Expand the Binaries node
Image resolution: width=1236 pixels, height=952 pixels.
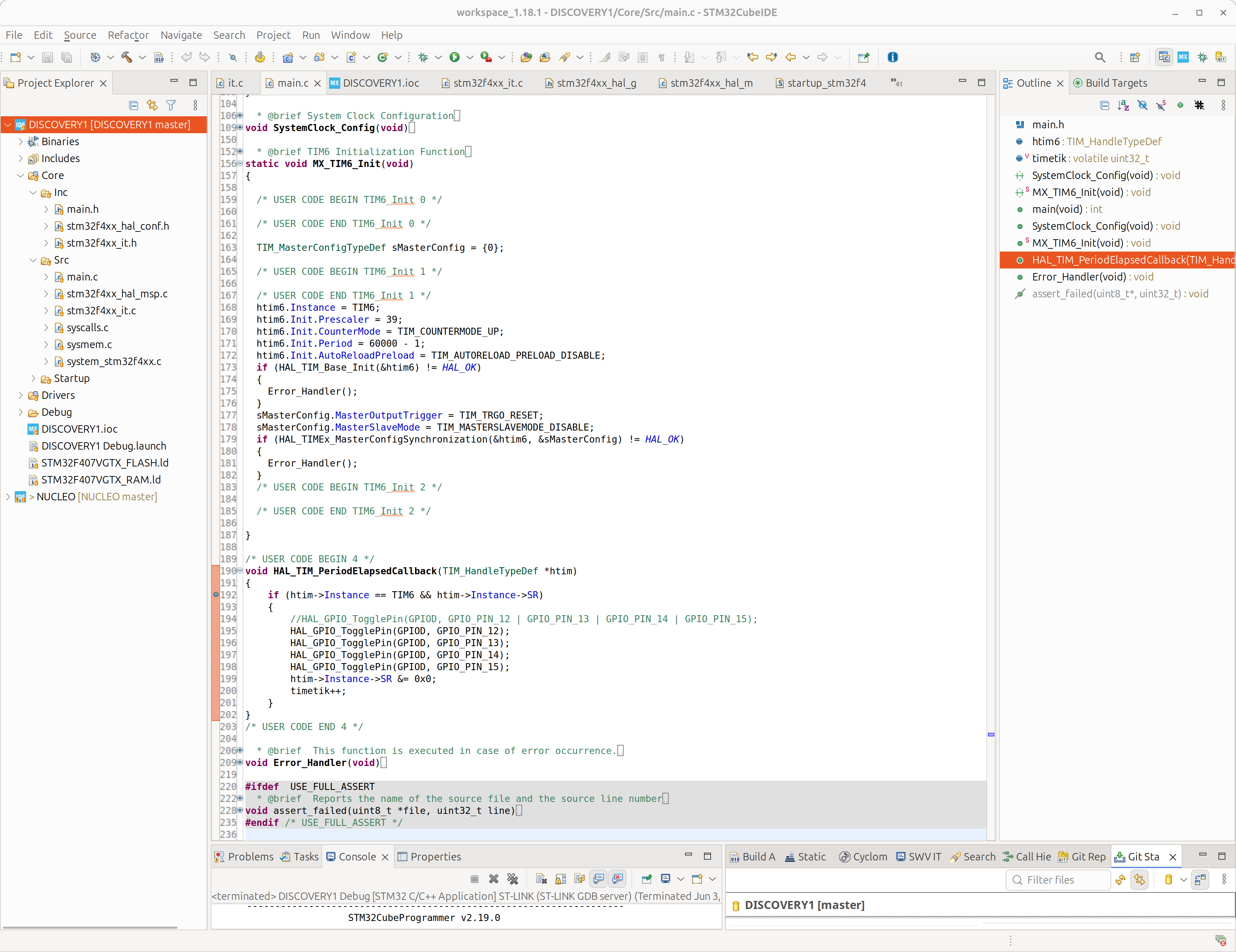pyautogui.click(x=21, y=142)
